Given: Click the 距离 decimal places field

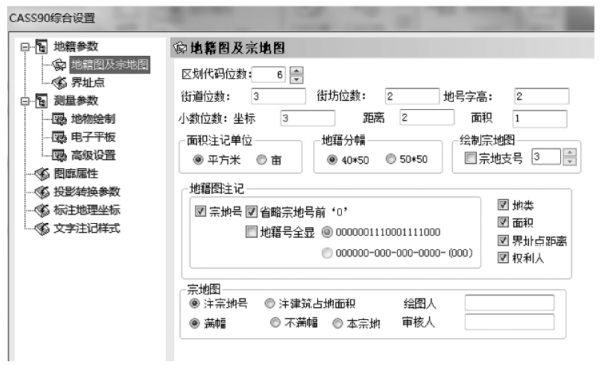Looking at the screenshot, I should (427, 117).
